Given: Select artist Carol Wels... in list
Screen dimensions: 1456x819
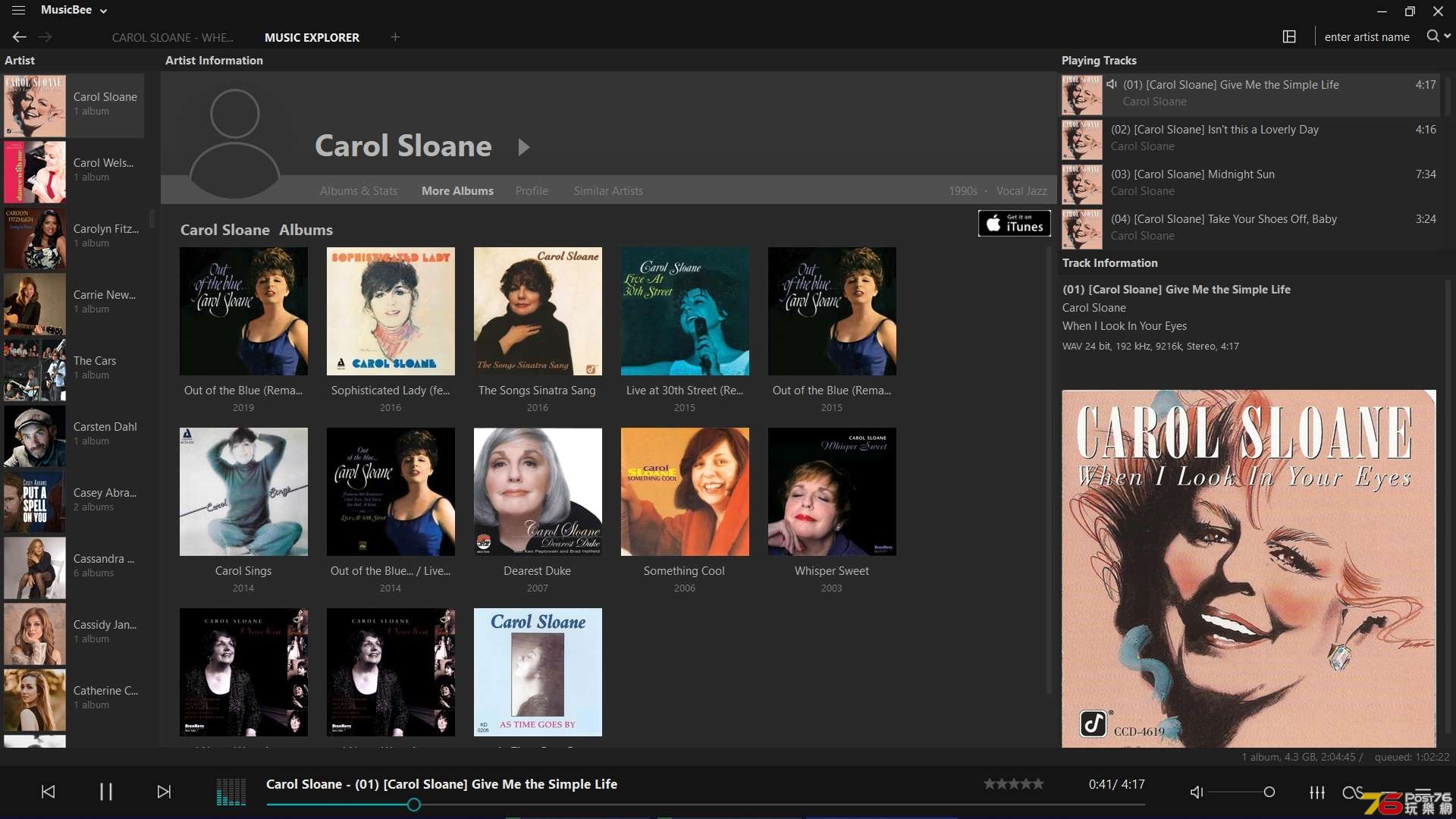Looking at the screenshot, I should 74,171.
